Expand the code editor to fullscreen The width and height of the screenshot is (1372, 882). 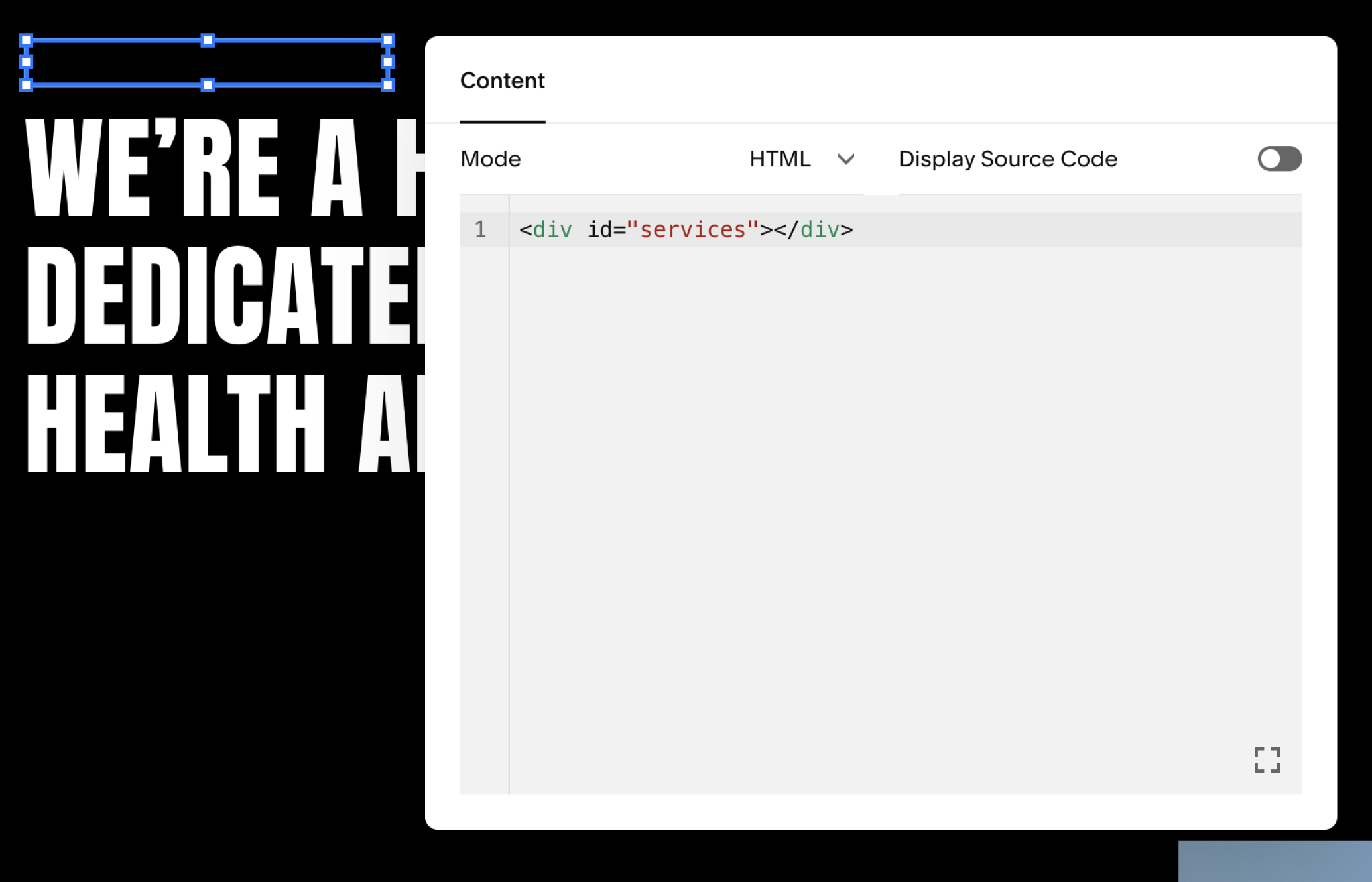tap(1267, 759)
